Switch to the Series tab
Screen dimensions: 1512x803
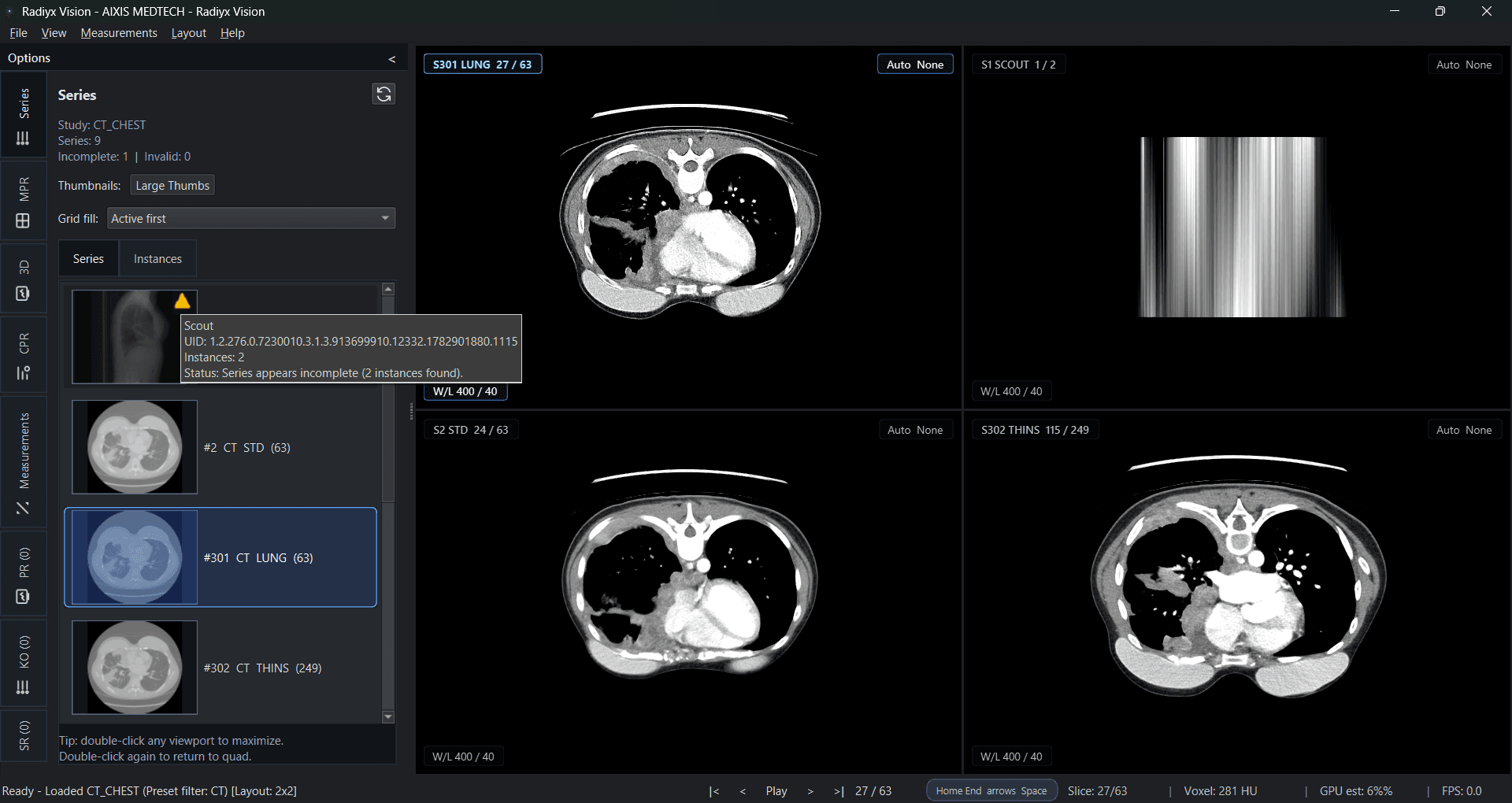[88, 258]
